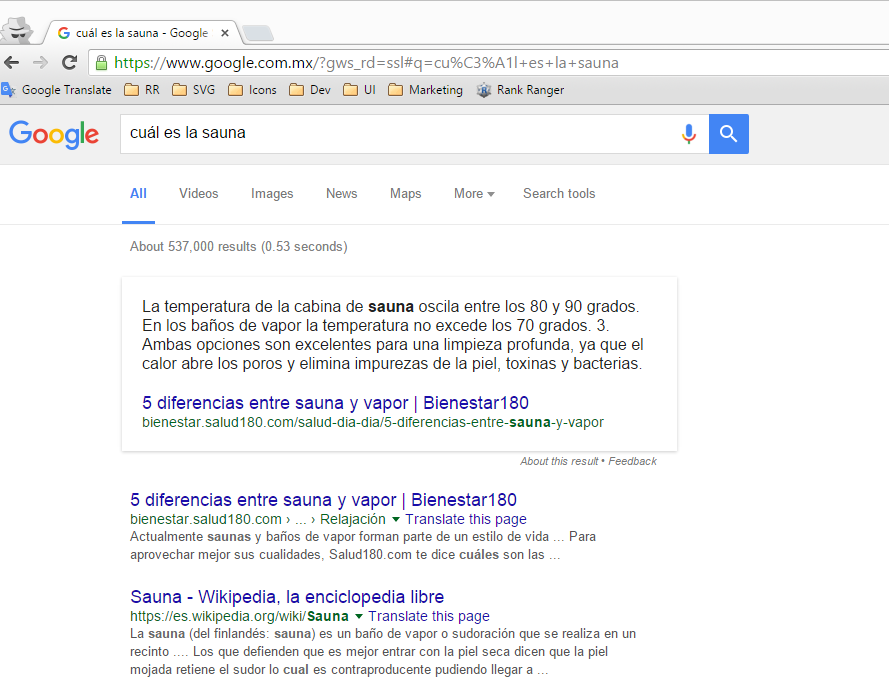Open the dropdown arrow on the Wikipedia result
The height and width of the screenshot is (691, 889).
(359, 617)
